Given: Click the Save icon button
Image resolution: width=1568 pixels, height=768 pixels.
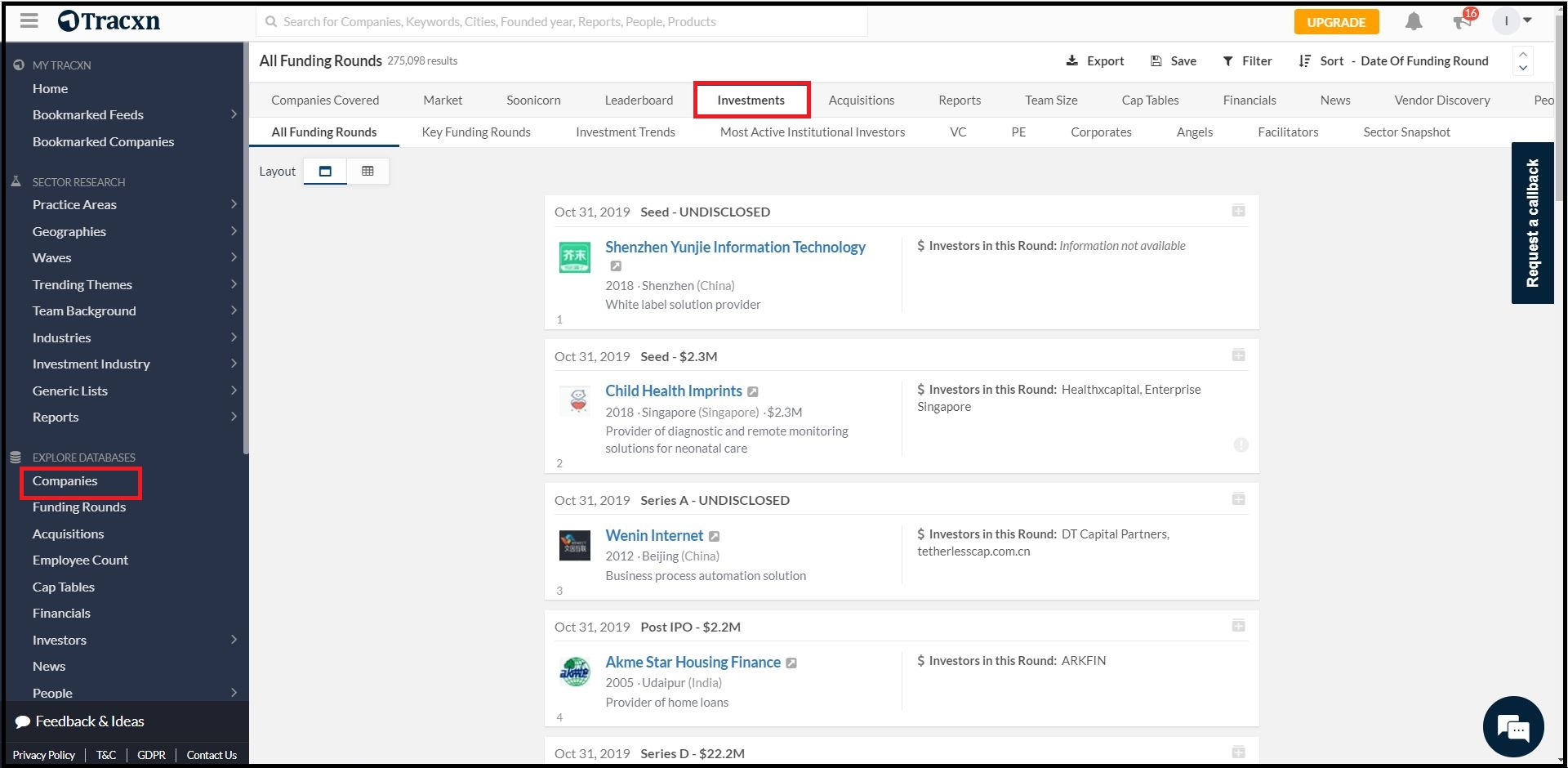Looking at the screenshot, I should pyautogui.click(x=1156, y=61).
